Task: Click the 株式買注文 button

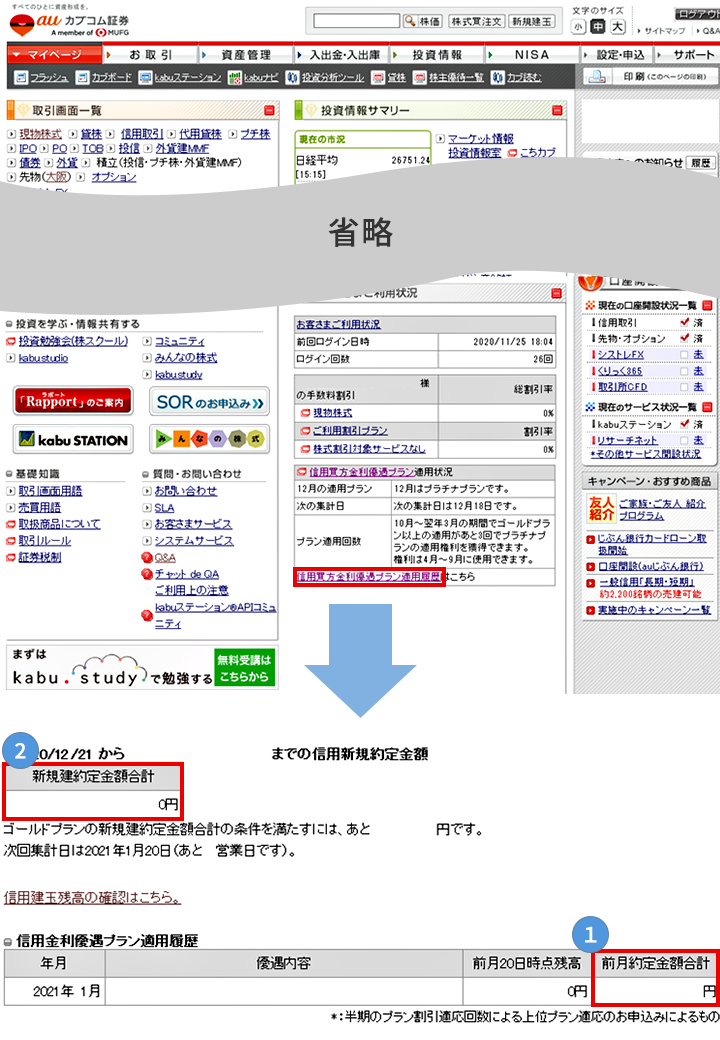Action: pyautogui.click(x=475, y=21)
